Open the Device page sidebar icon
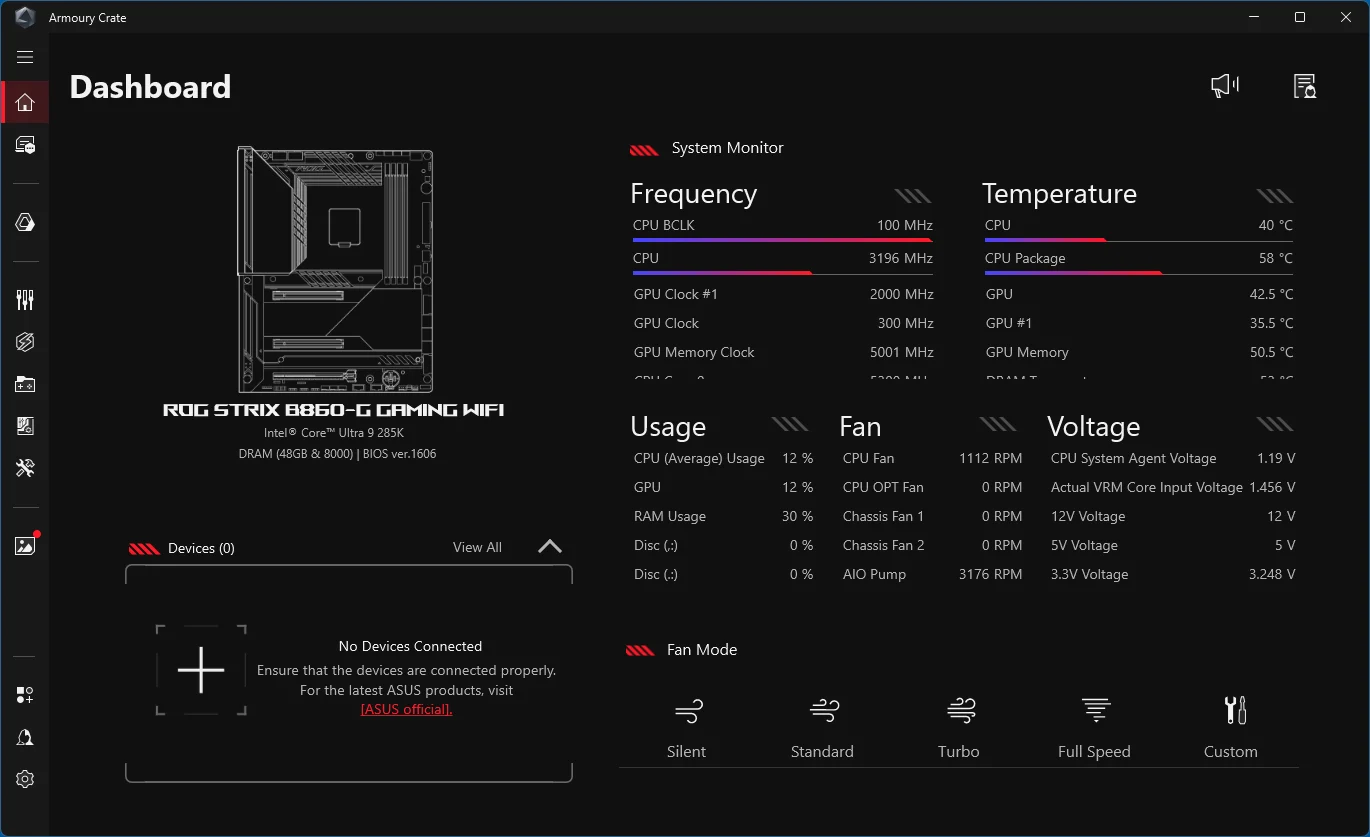 [x=25, y=146]
